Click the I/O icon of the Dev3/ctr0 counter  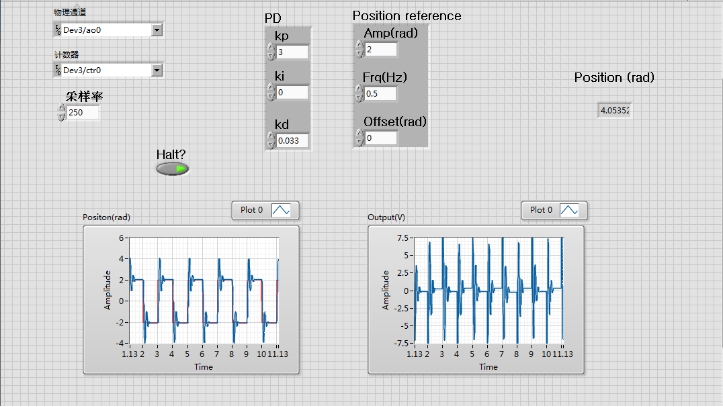click(x=58, y=70)
